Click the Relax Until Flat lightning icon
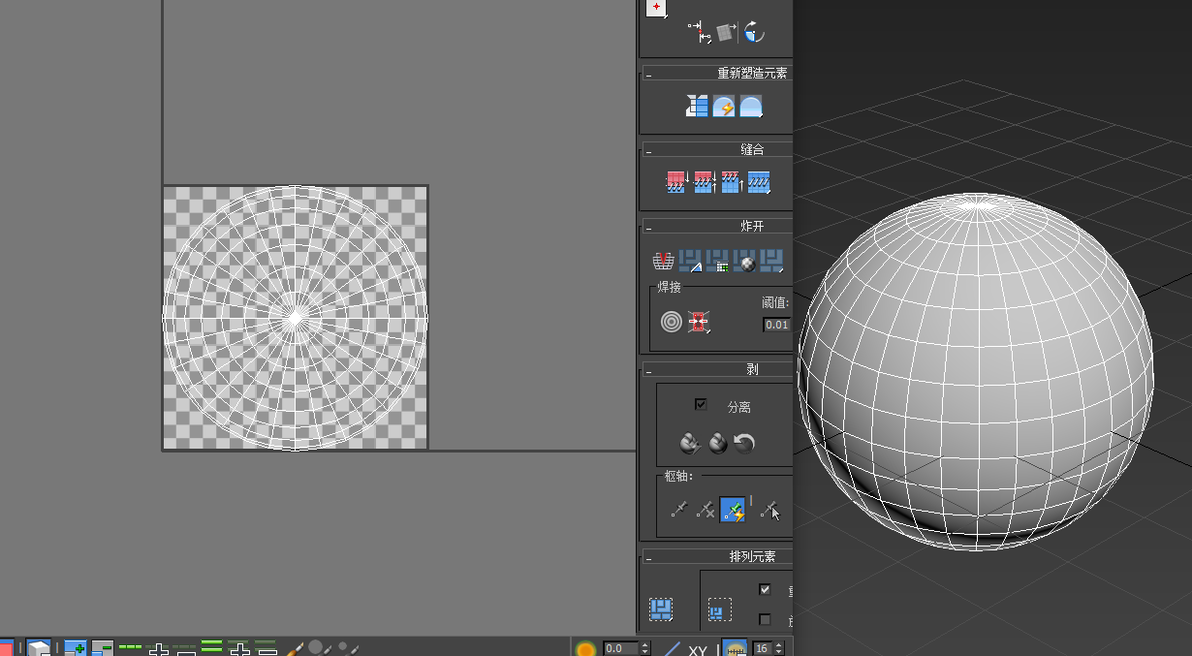1192x656 pixels. [x=724, y=106]
